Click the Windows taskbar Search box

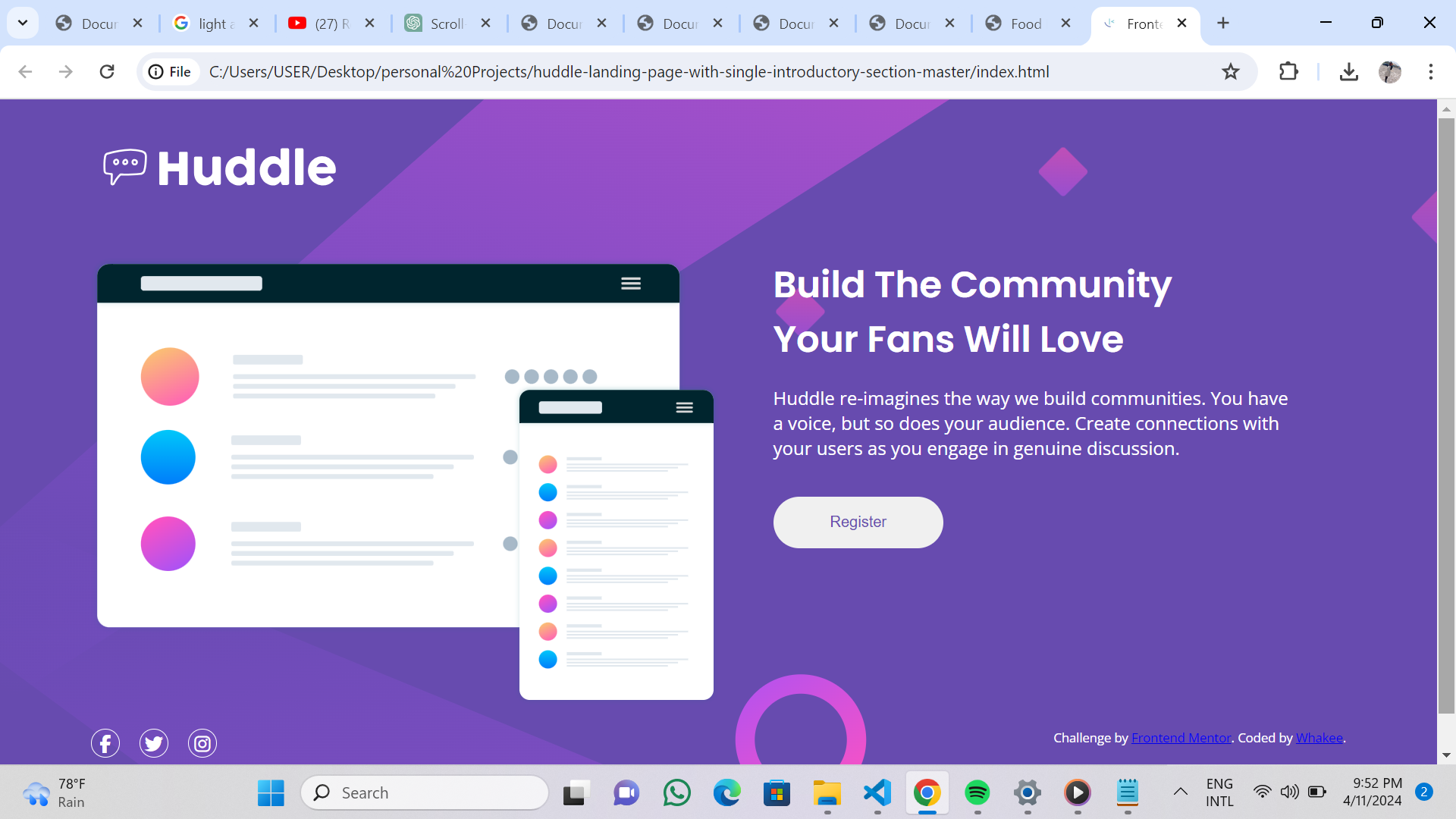click(425, 792)
